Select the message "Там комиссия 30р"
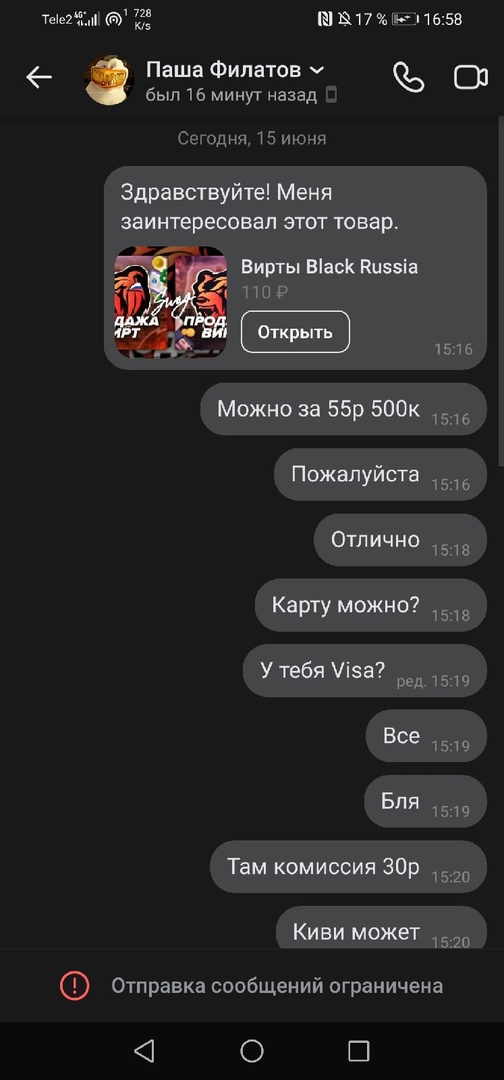This screenshot has width=504, height=1080. [348, 866]
